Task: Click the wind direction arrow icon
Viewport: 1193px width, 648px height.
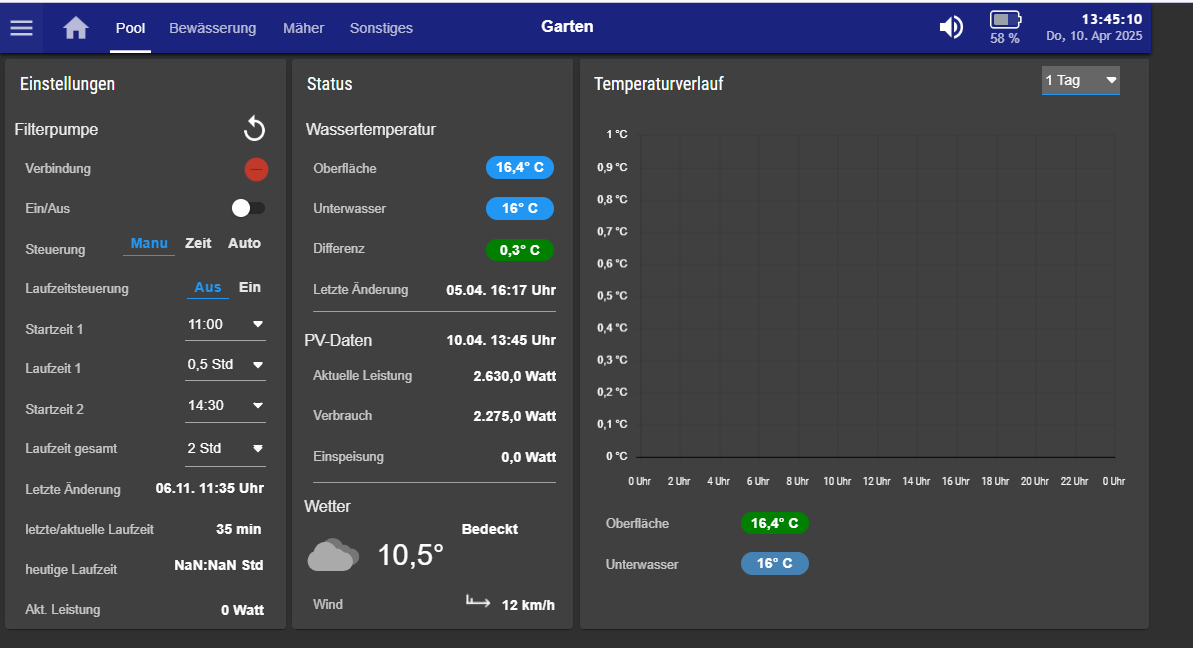Action: point(478,602)
